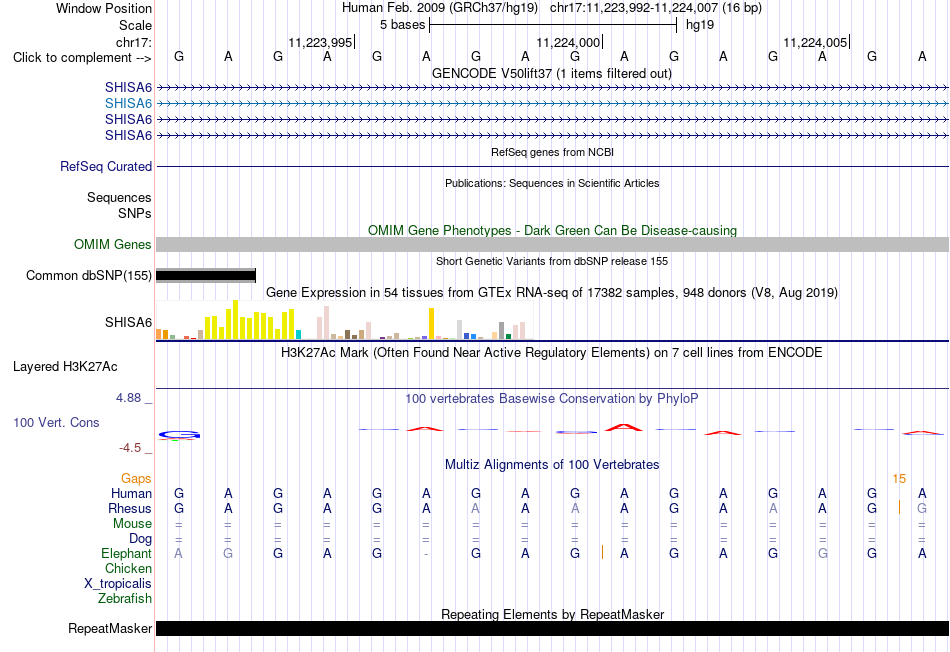The height and width of the screenshot is (652, 950).
Task: Select the Human species label
Action: [x=131, y=494]
